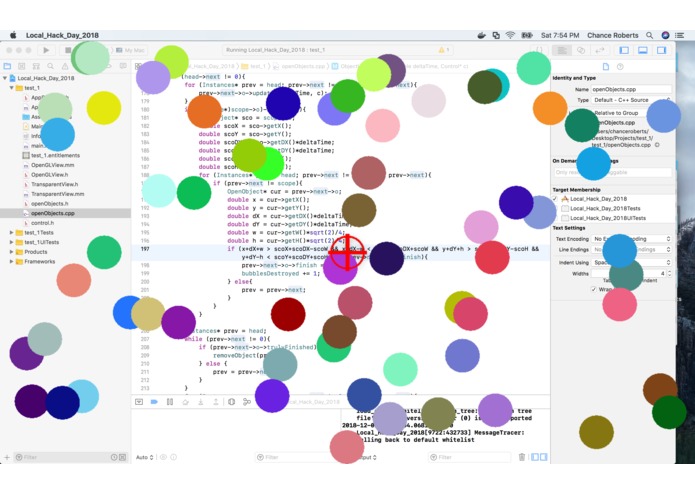
Task: Hide the Navigator panel
Action: [x=624, y=50]
